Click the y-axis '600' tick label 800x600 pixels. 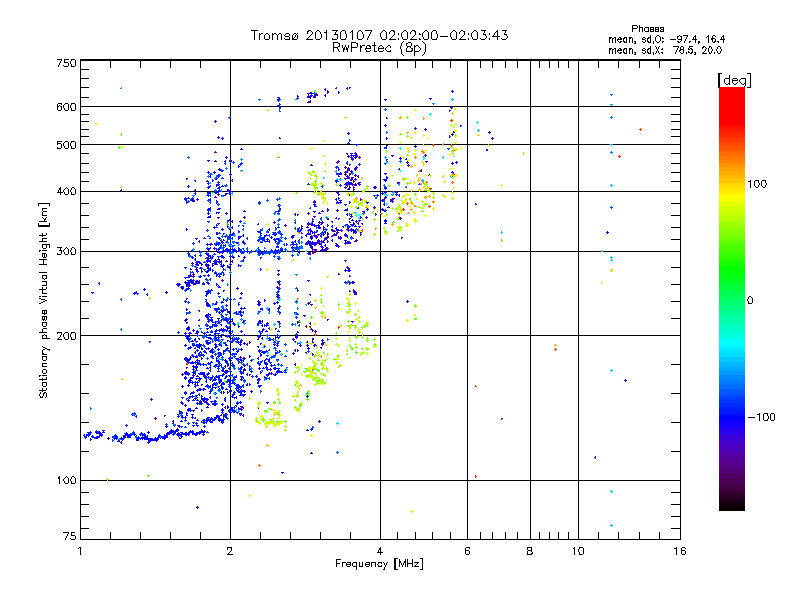[66, 107]
